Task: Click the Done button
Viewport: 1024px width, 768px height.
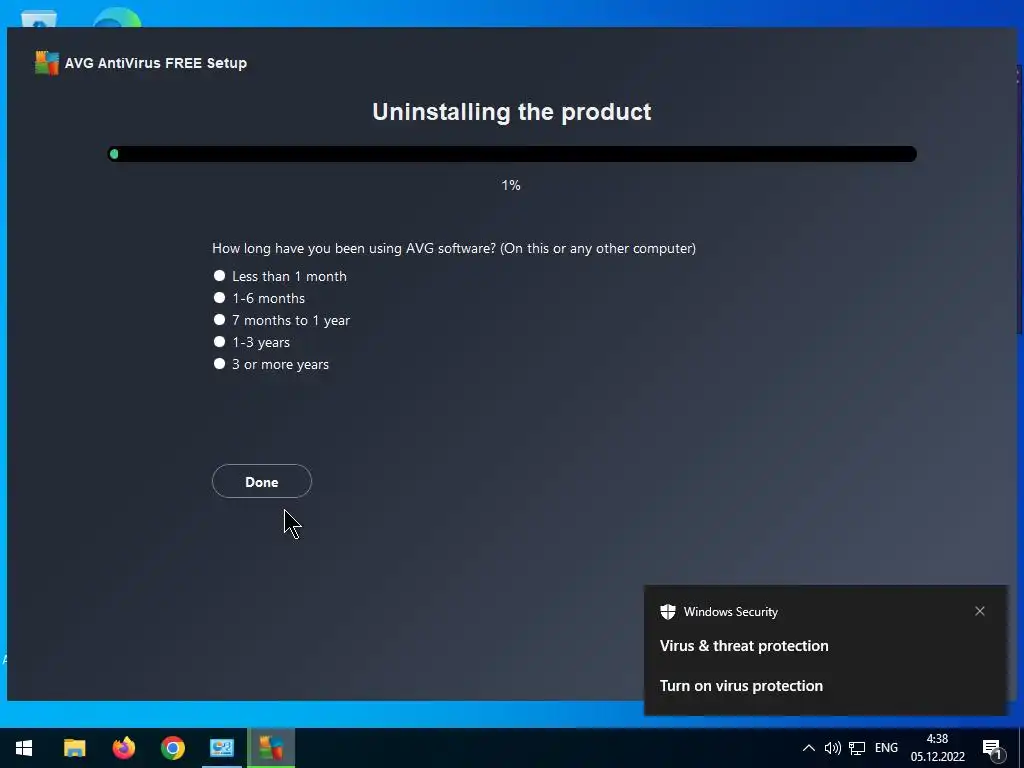Action: point(262,481)
